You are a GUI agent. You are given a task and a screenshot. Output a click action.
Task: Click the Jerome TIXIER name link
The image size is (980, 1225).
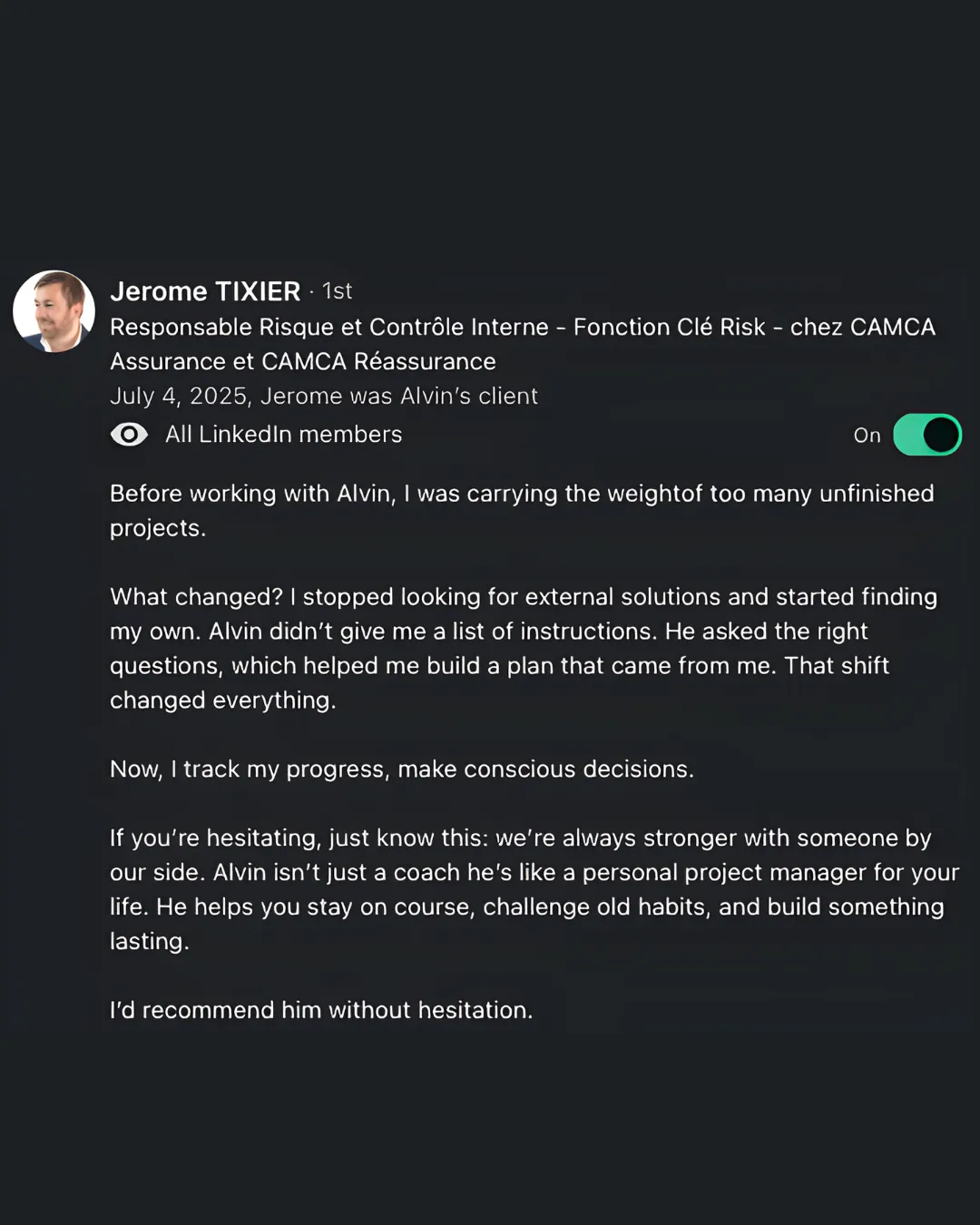tap(205, 291)
